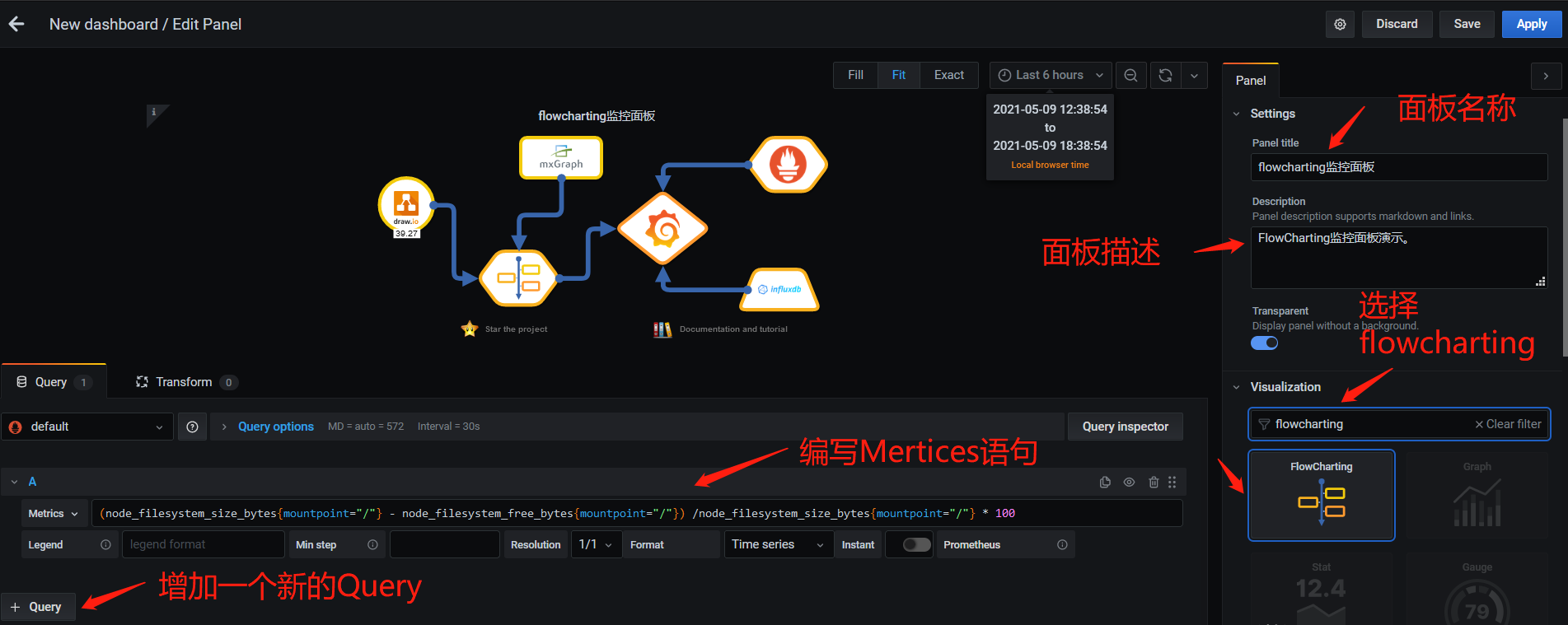Image resolution: width=1568 pixels, height=625 pixels.
Task: Select the mxGraph node
Action: point(561,157)
